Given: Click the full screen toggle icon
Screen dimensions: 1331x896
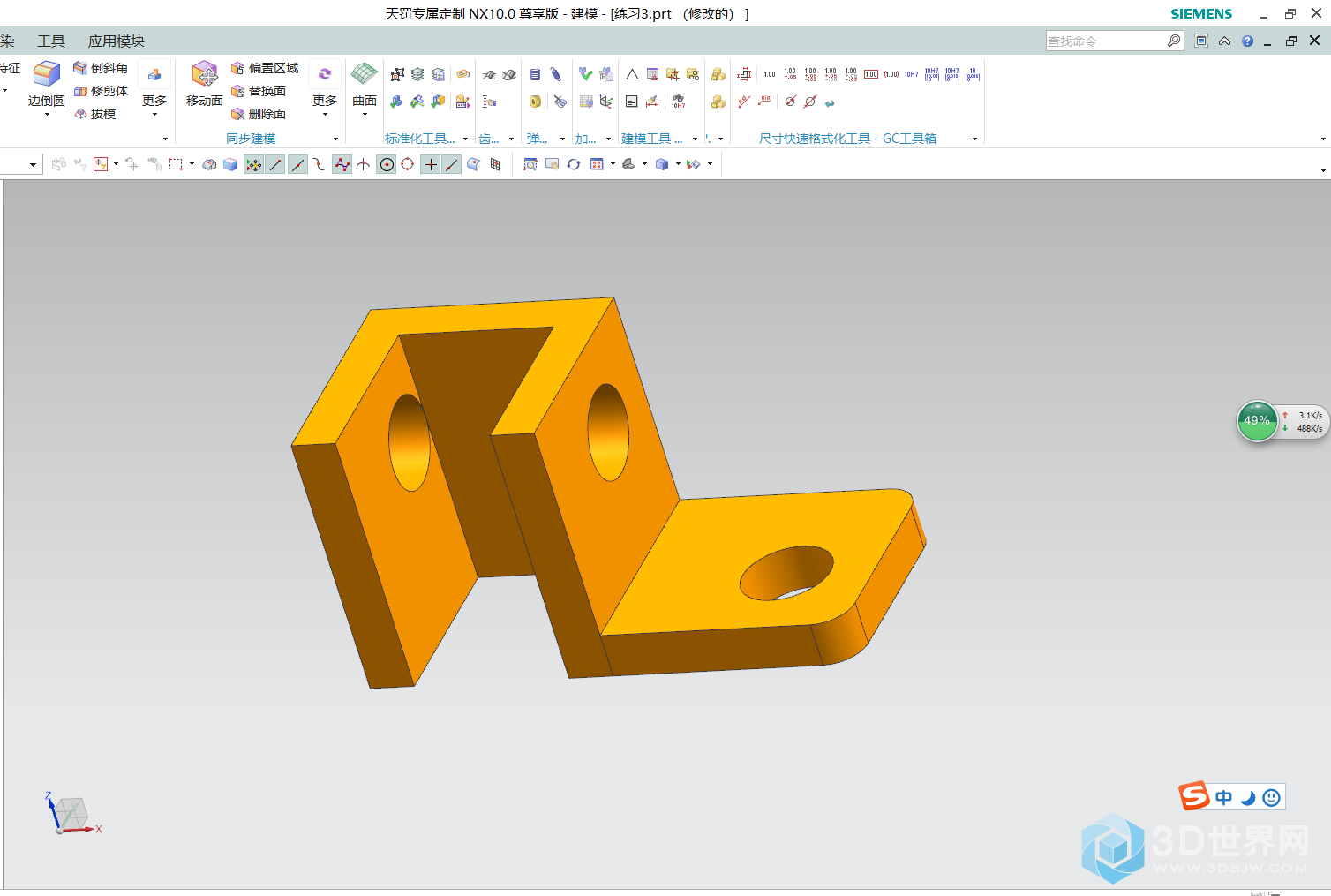Looking at the screenshot, I should point(1200,41).
